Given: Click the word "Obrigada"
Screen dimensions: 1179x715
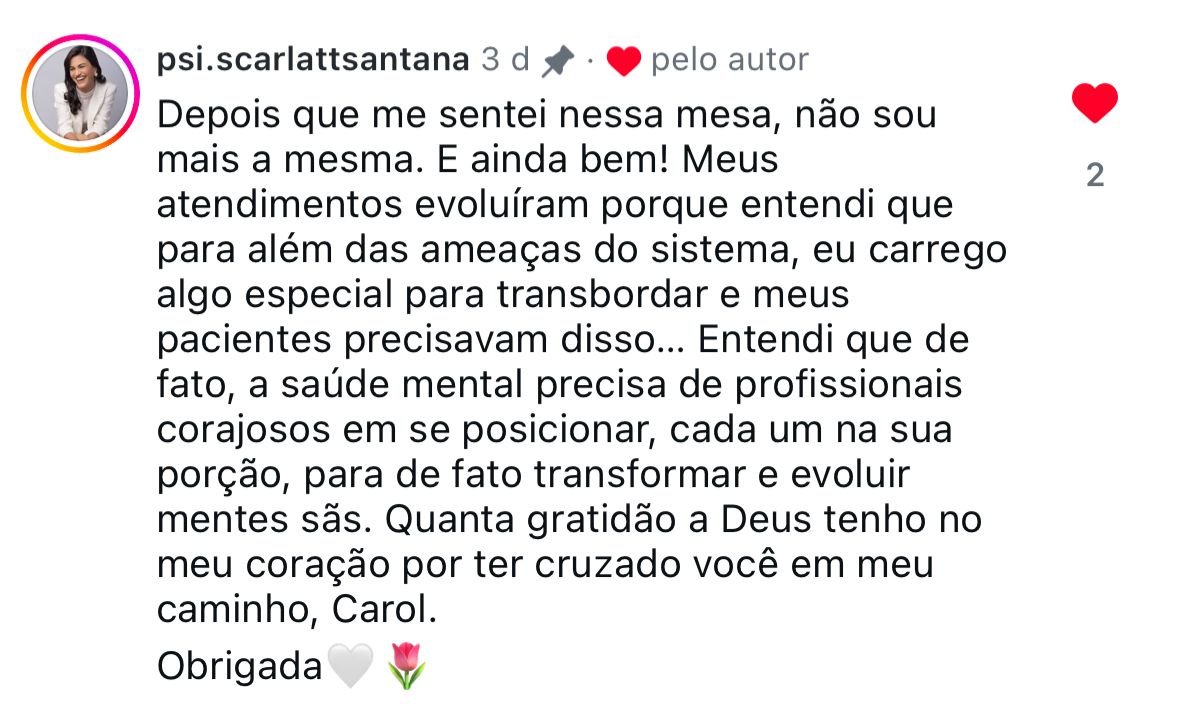Looking at the screenshot, I should click(x=240, y=667).
